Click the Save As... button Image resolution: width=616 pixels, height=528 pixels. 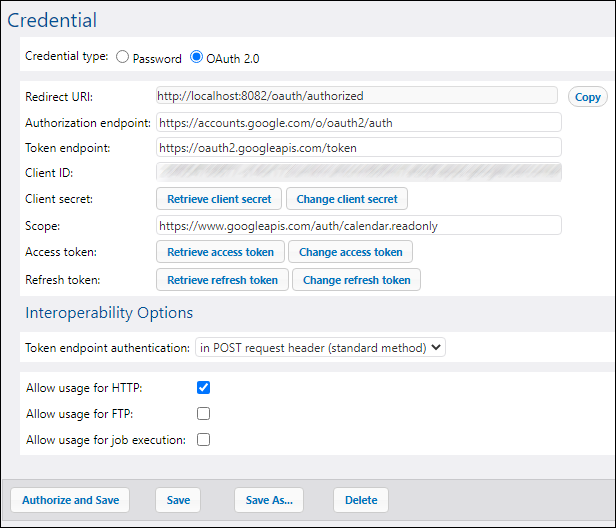click(269, 500)
